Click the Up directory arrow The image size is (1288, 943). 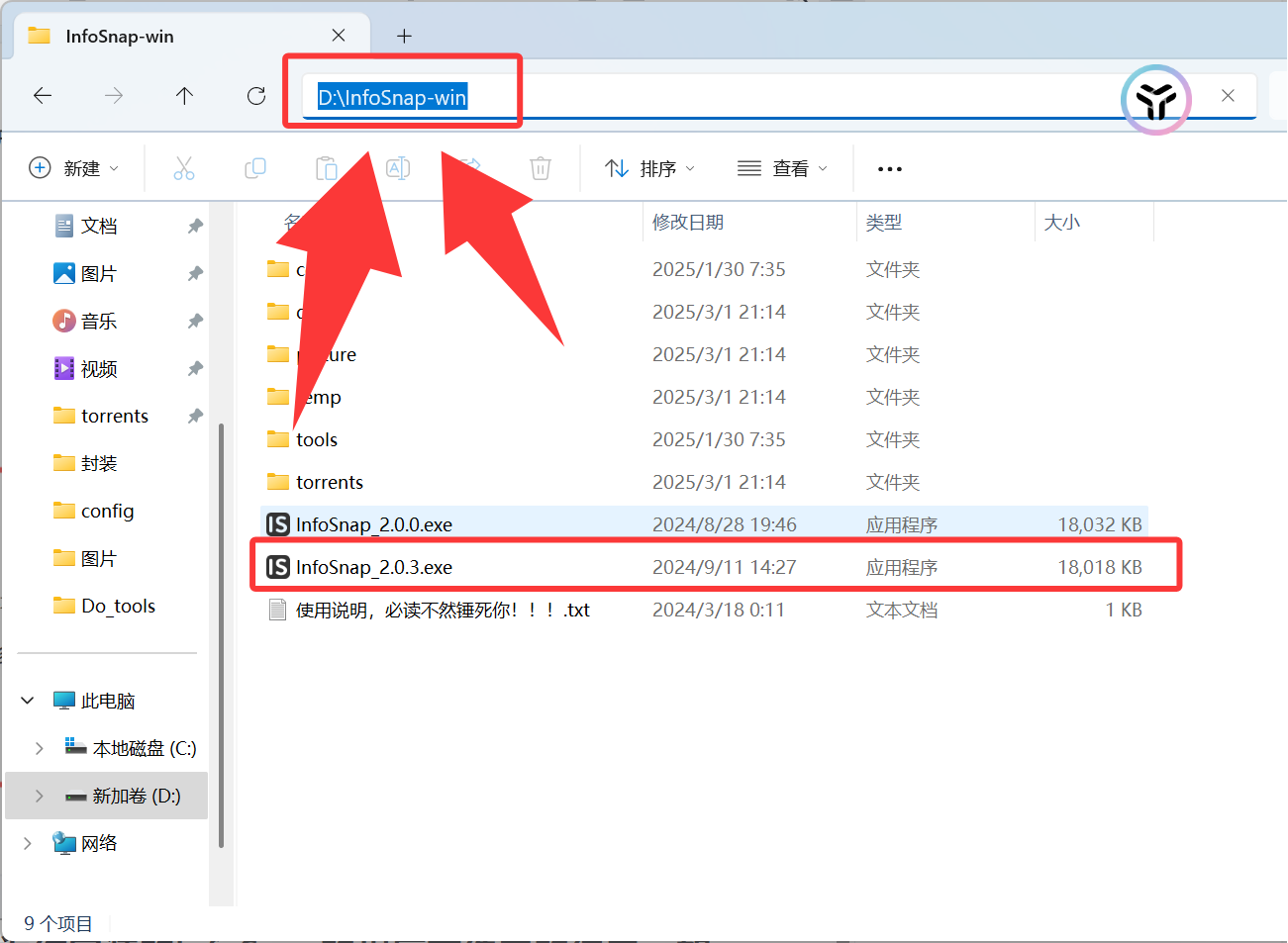tap(184, 96)
